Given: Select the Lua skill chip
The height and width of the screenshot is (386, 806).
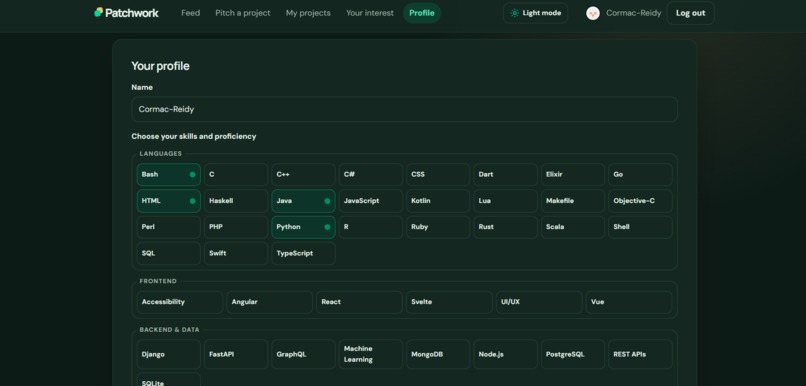Looking at the screenshot, I should tap(505, 201).
